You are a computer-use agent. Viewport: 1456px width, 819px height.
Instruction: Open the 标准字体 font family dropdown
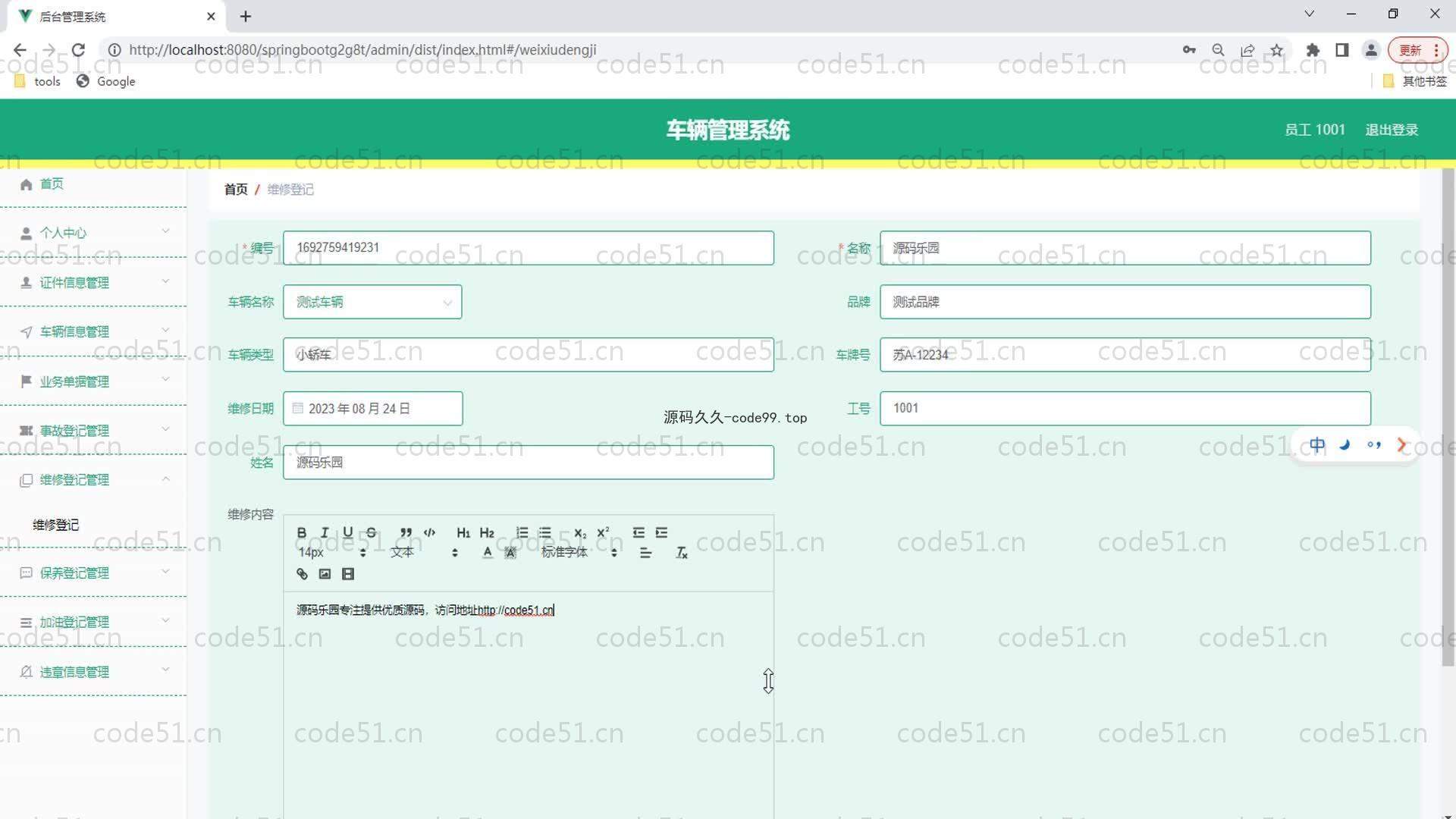coord(579,553)
